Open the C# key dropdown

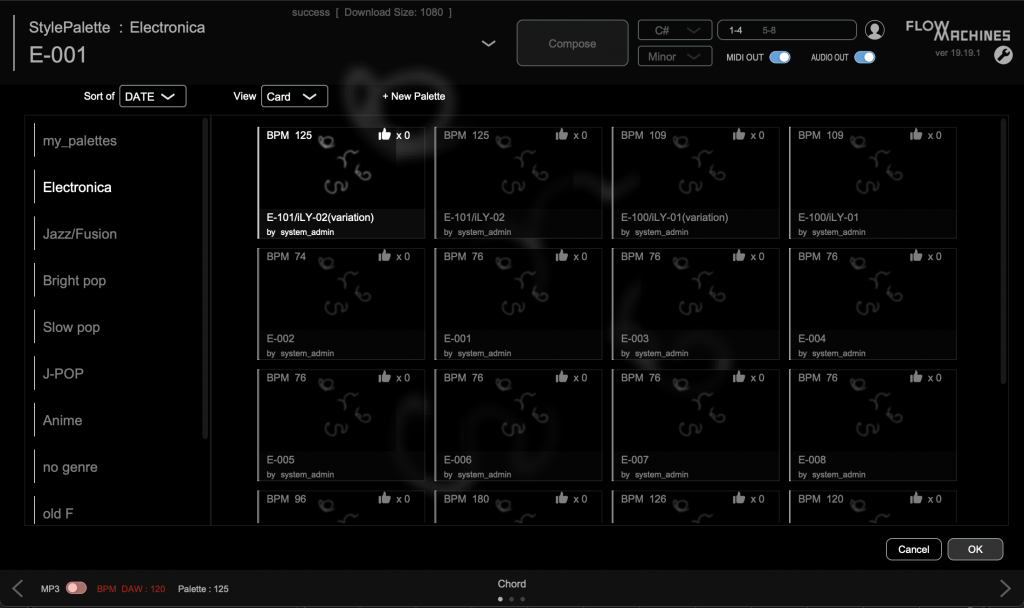675,30
